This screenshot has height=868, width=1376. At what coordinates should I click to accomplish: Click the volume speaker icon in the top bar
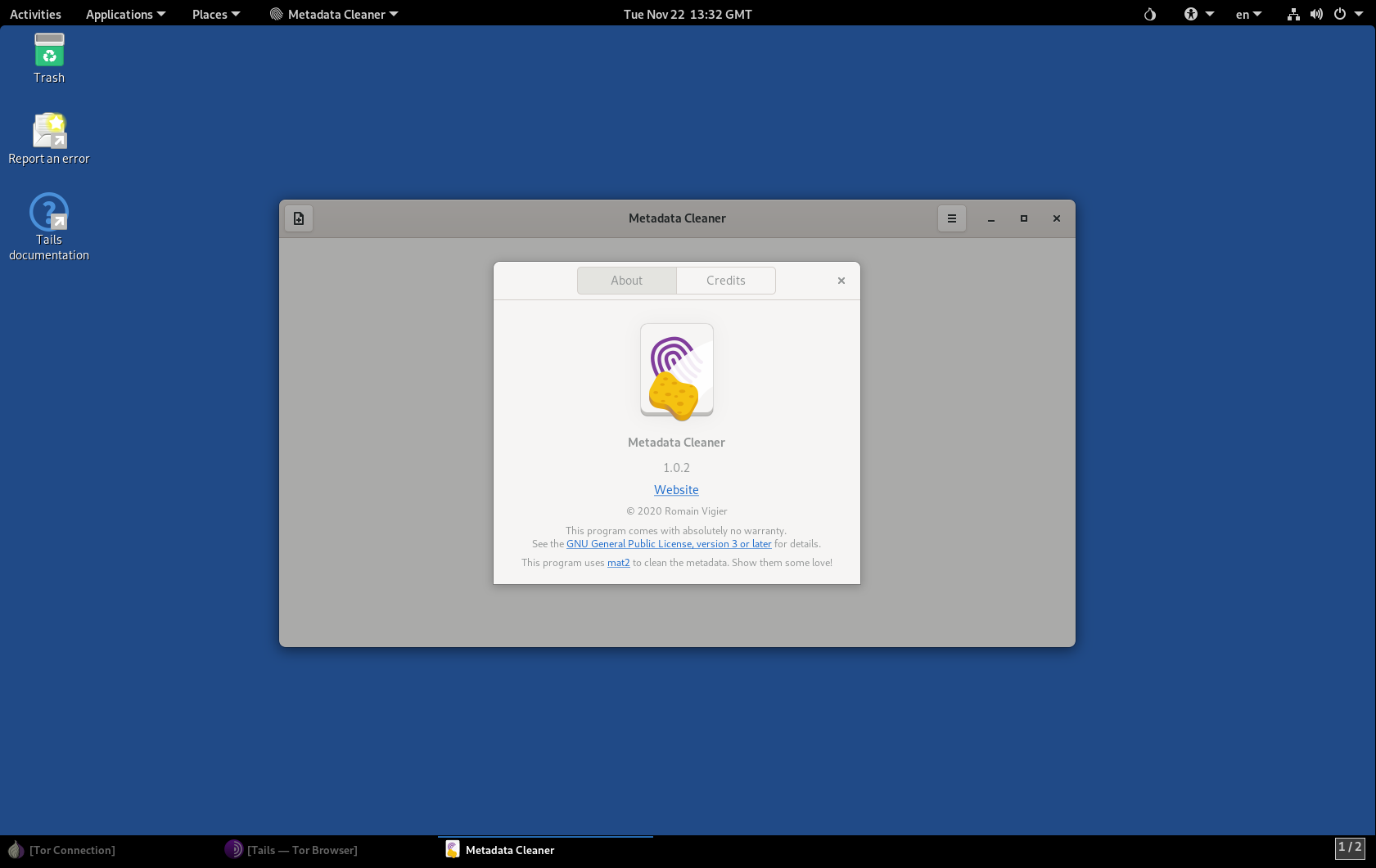tap(1316, 14)
